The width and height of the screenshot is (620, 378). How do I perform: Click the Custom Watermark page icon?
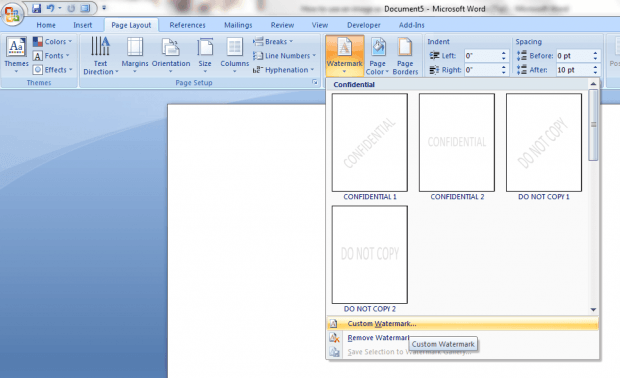(334, 323)
